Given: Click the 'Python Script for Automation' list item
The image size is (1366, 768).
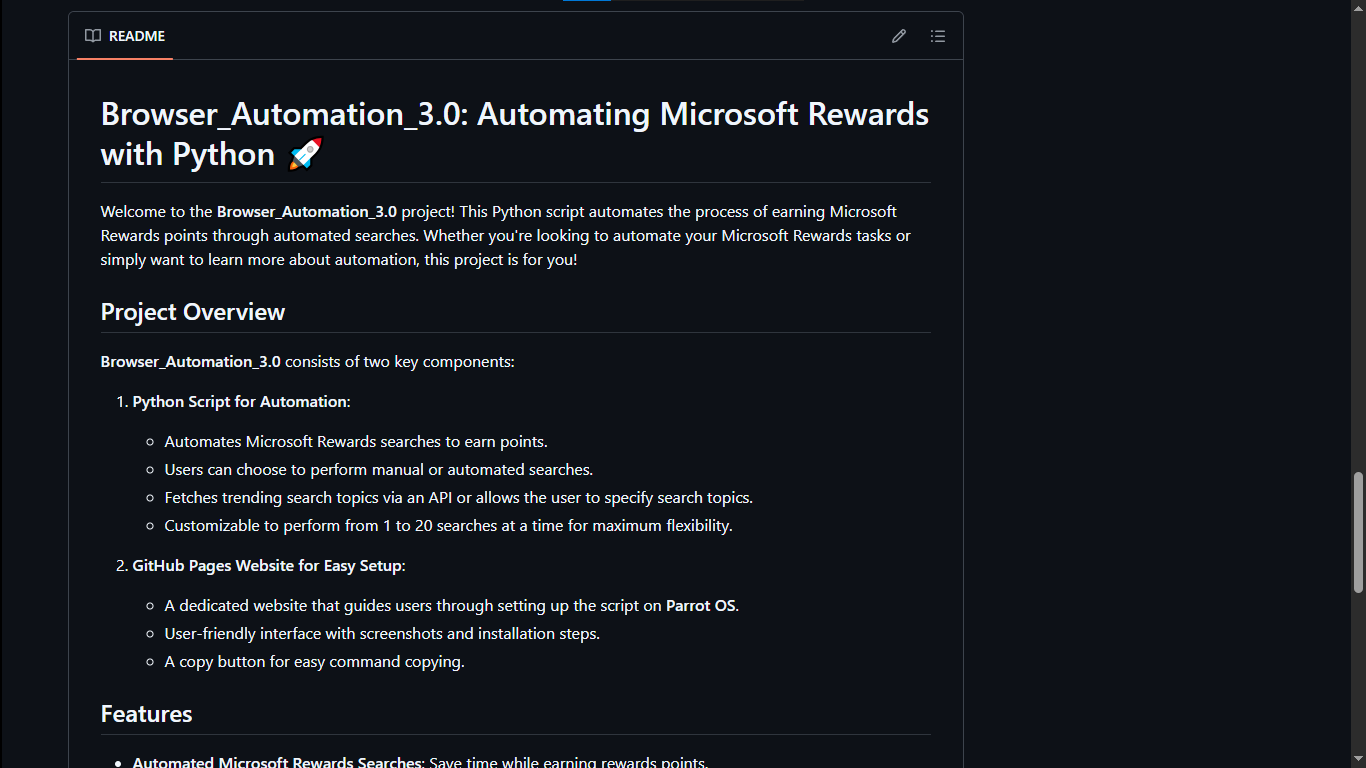Looking at the screenshot, I should tap(240, 401).
